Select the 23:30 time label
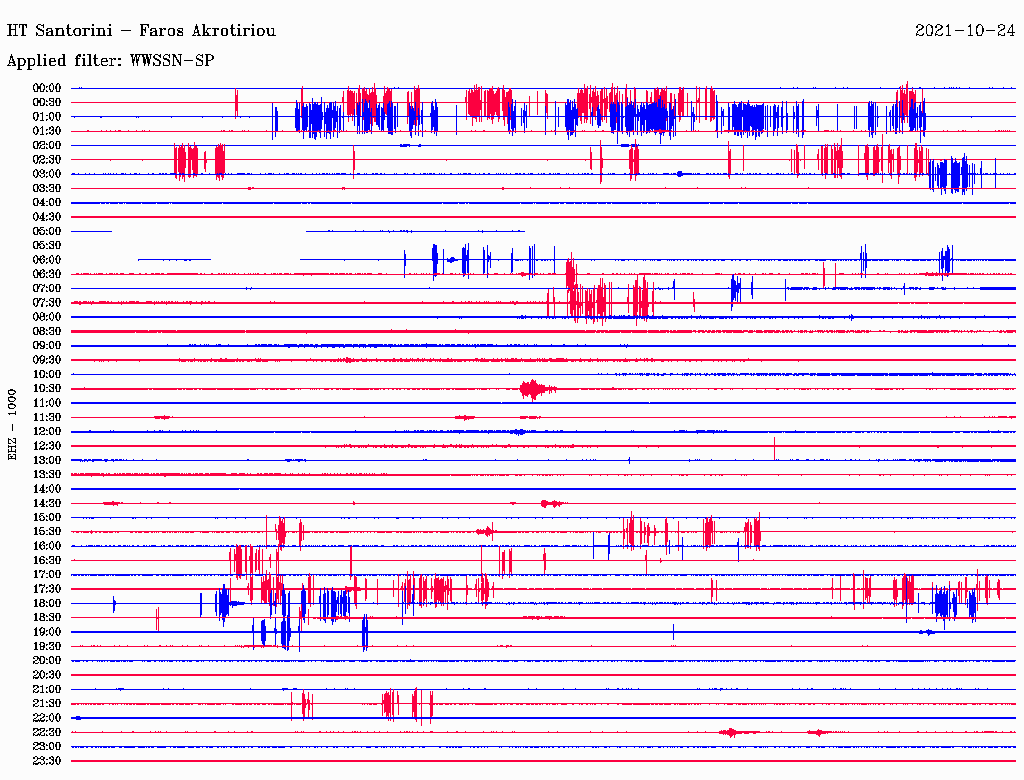Screen dimensions: 1024x780 point(47,761)
